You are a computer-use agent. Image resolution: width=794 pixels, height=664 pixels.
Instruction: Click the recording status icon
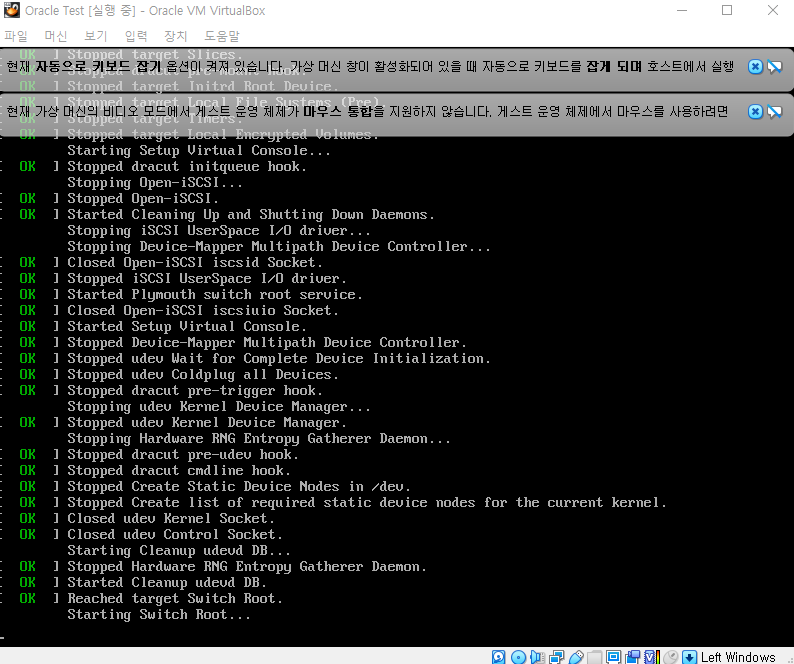click(632, 657)
